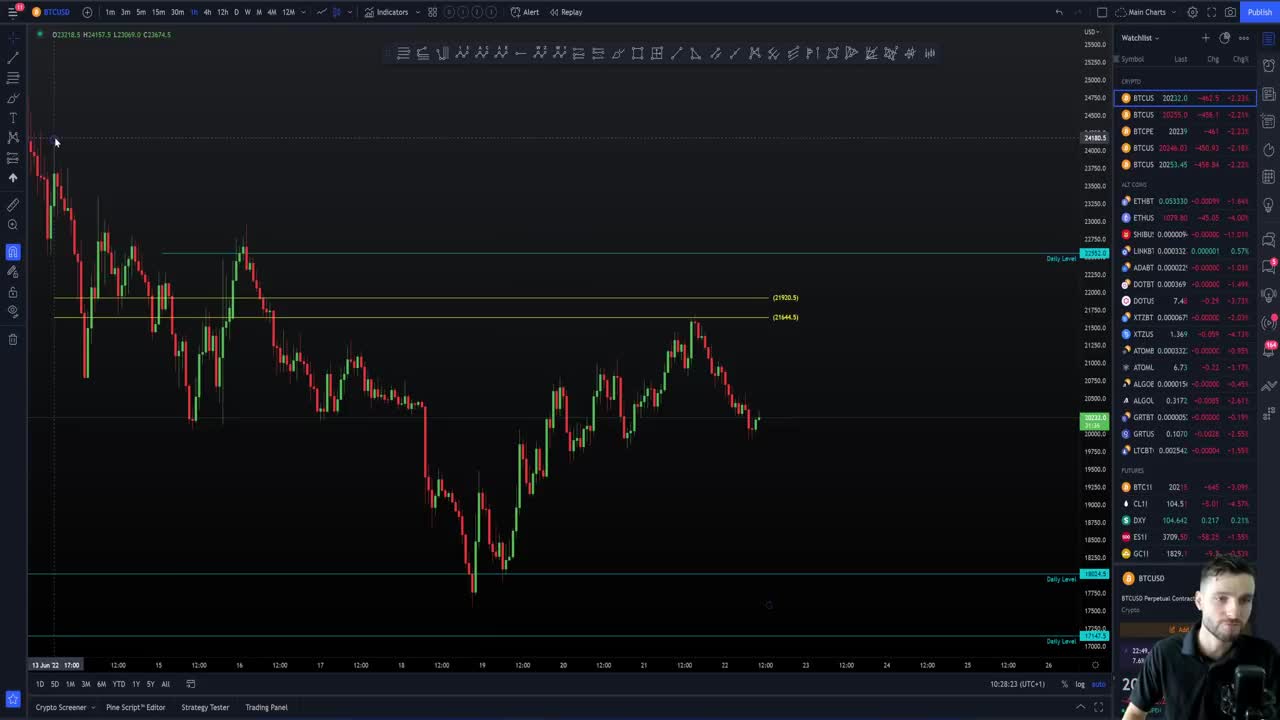Open the main hamburger menu
1280x720 pixels.
(12, 12)
